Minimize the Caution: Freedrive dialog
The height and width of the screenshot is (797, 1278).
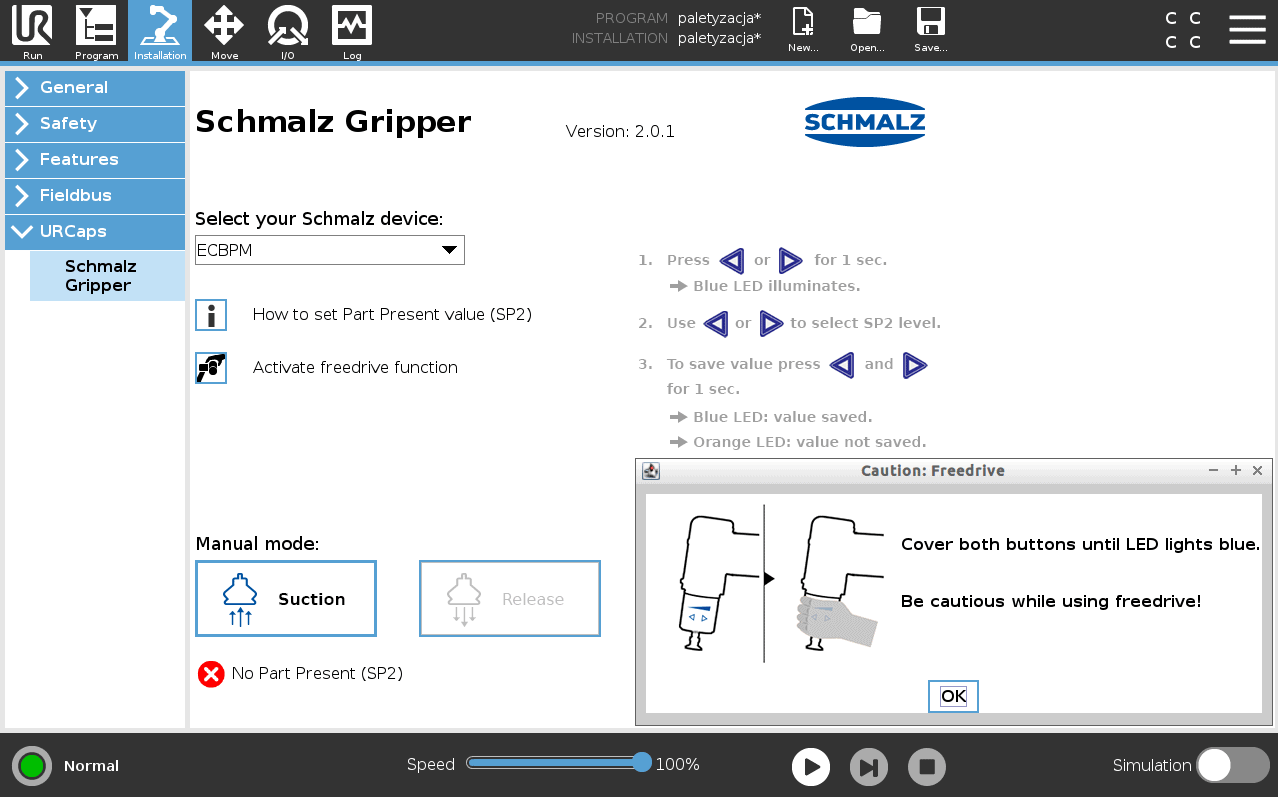pos(1213,470)
